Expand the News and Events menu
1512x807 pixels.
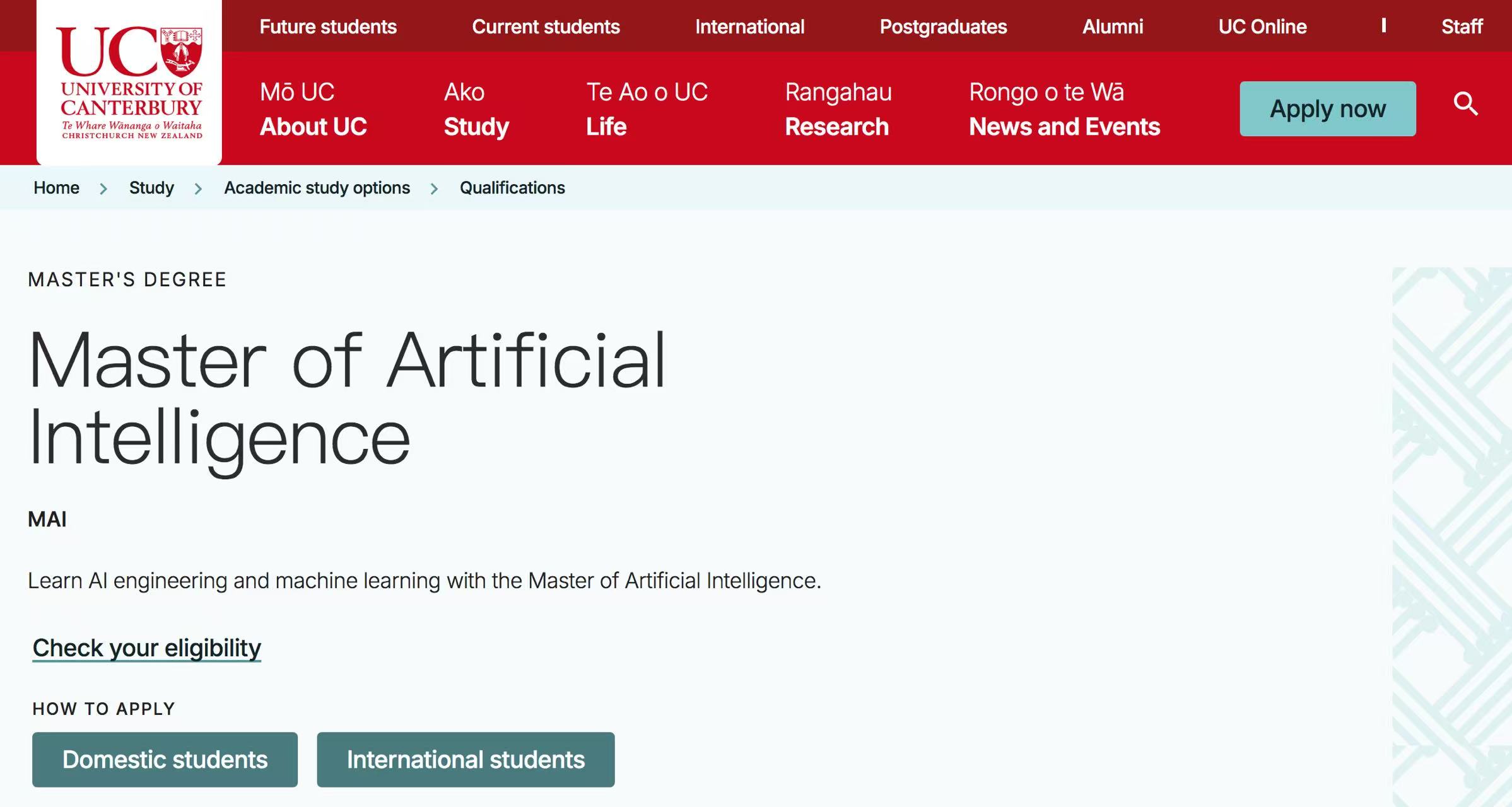(1064, 109)
